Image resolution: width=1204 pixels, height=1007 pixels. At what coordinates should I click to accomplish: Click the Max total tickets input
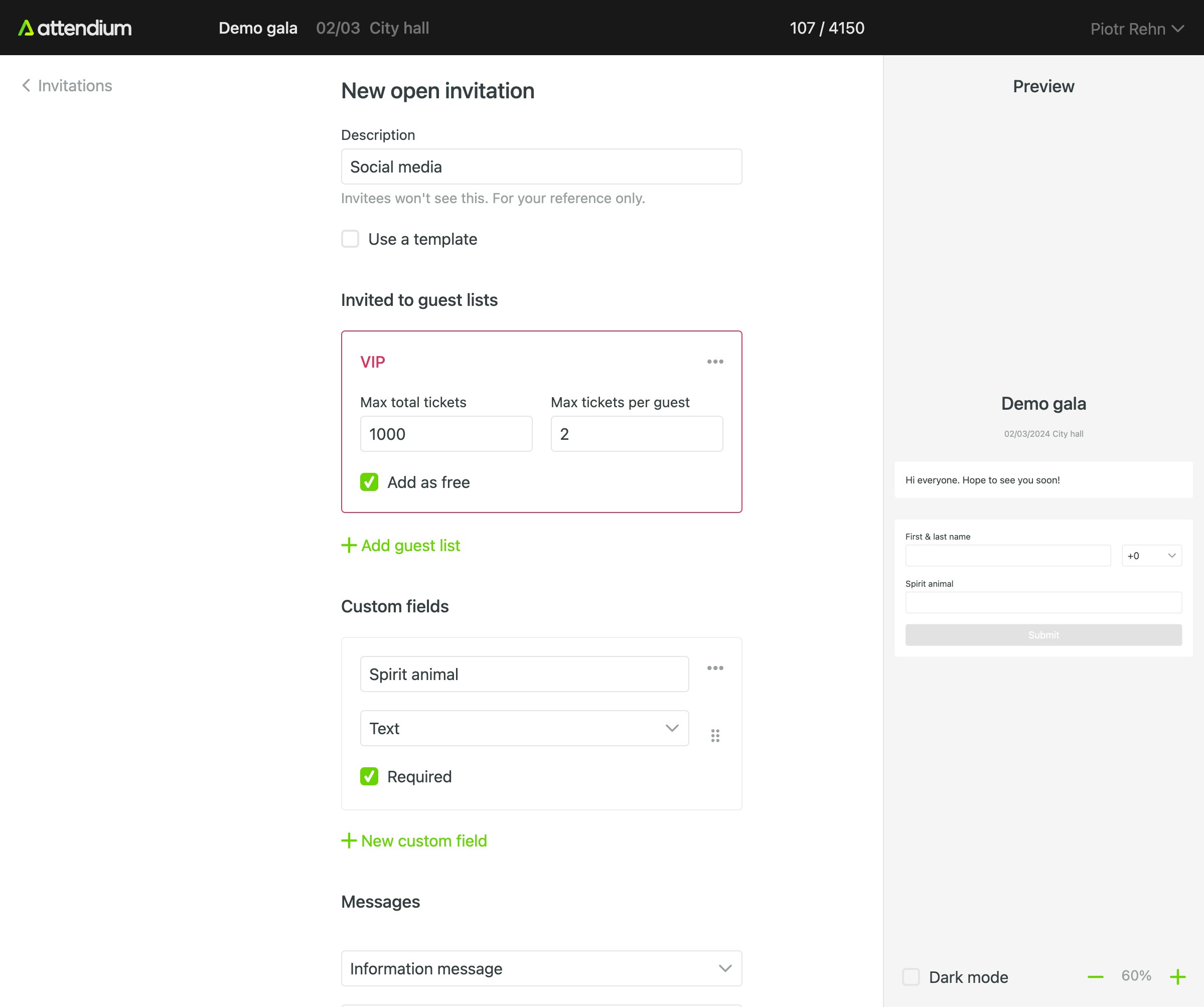click(446, 434)
